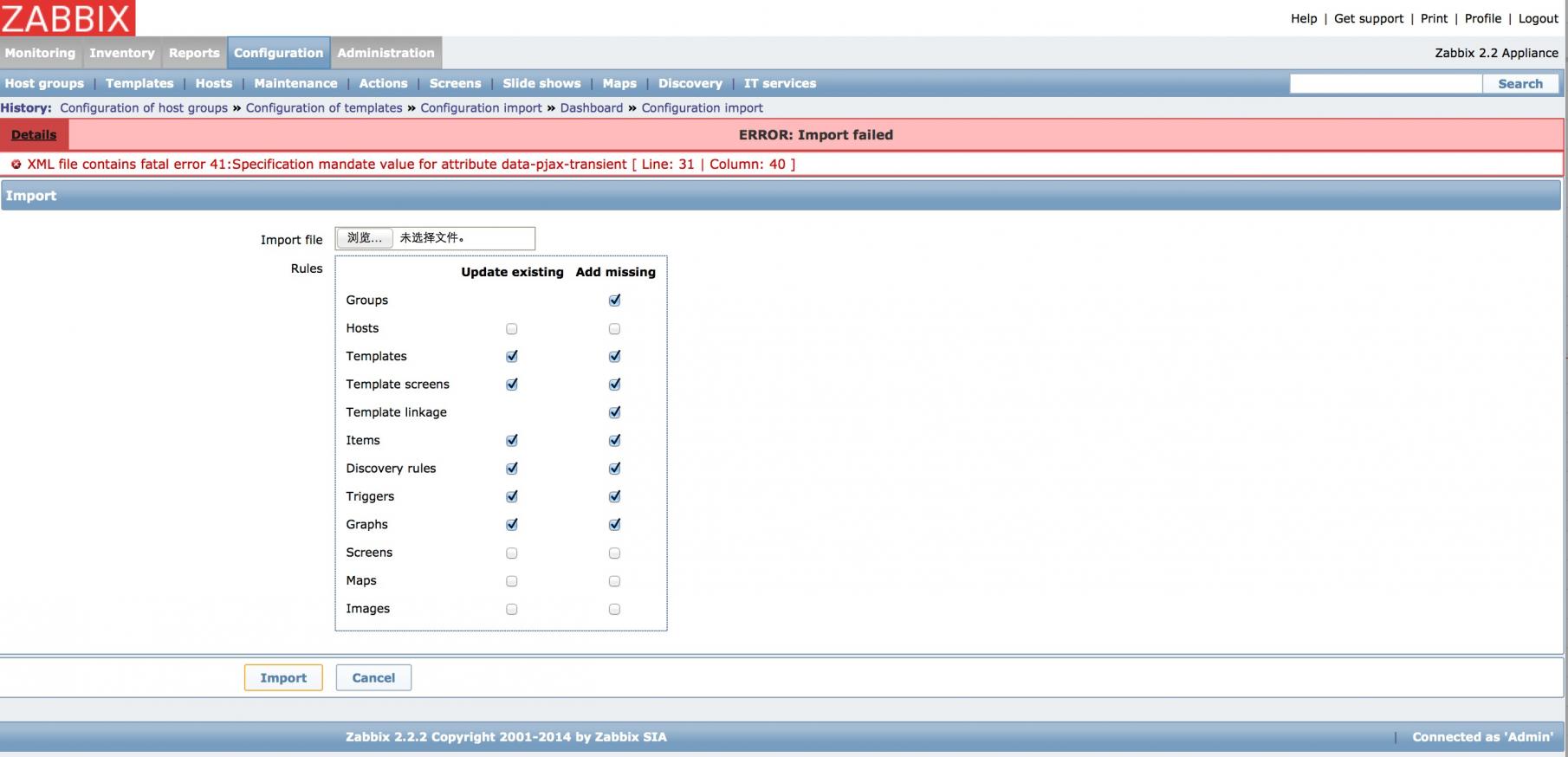Click the browse file button
This screenshot has height=757, width=1568.
click(x=364, y=238)
